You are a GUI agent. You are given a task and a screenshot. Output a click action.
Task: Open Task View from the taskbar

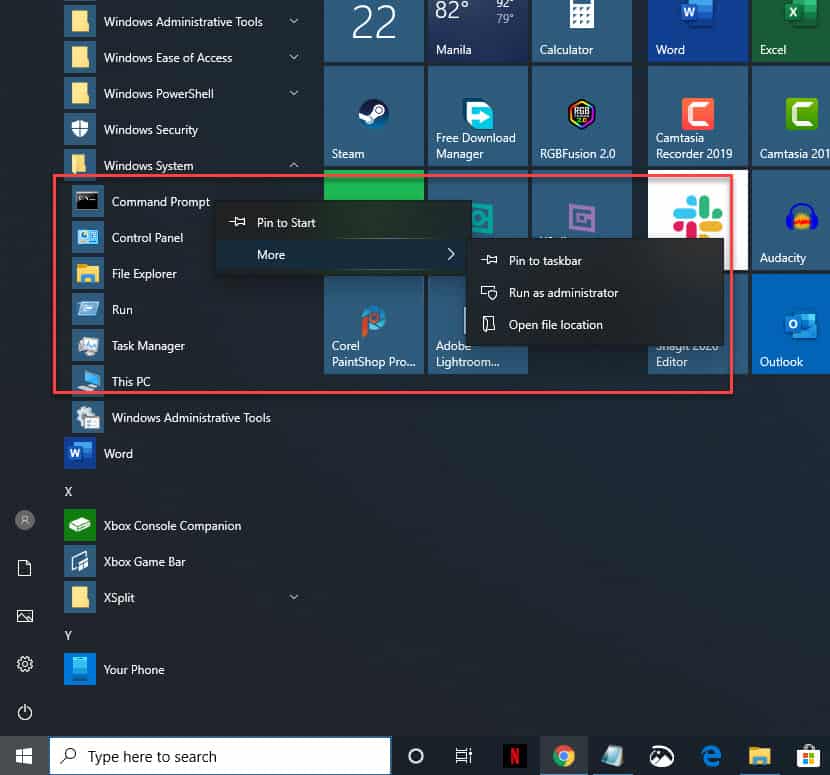(x=464, y=756)
